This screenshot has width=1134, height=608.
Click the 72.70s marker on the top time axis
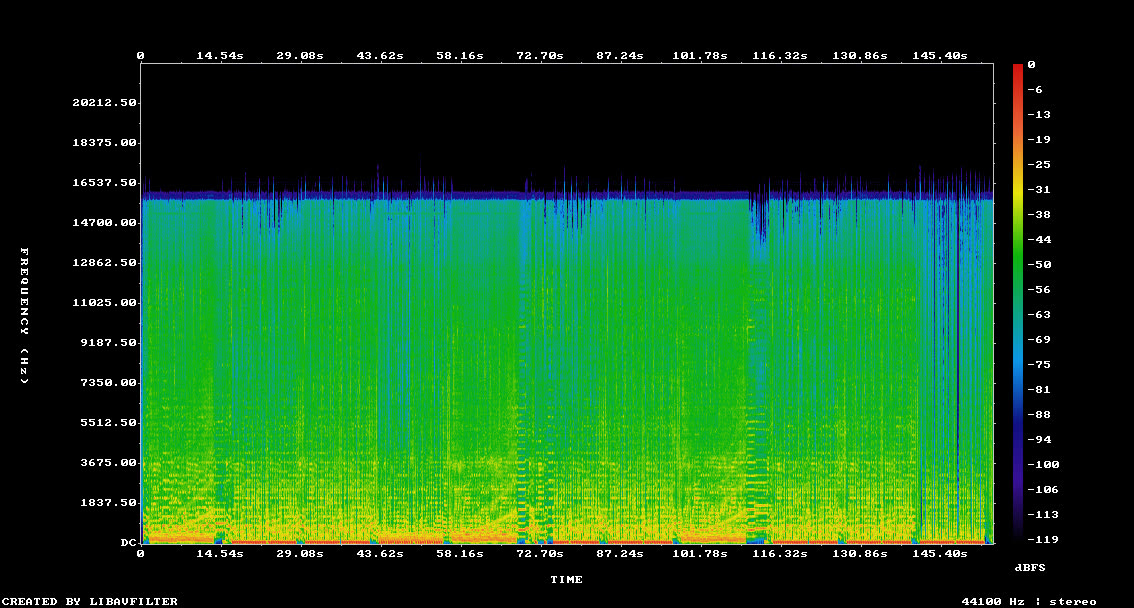tap(539, 56)
